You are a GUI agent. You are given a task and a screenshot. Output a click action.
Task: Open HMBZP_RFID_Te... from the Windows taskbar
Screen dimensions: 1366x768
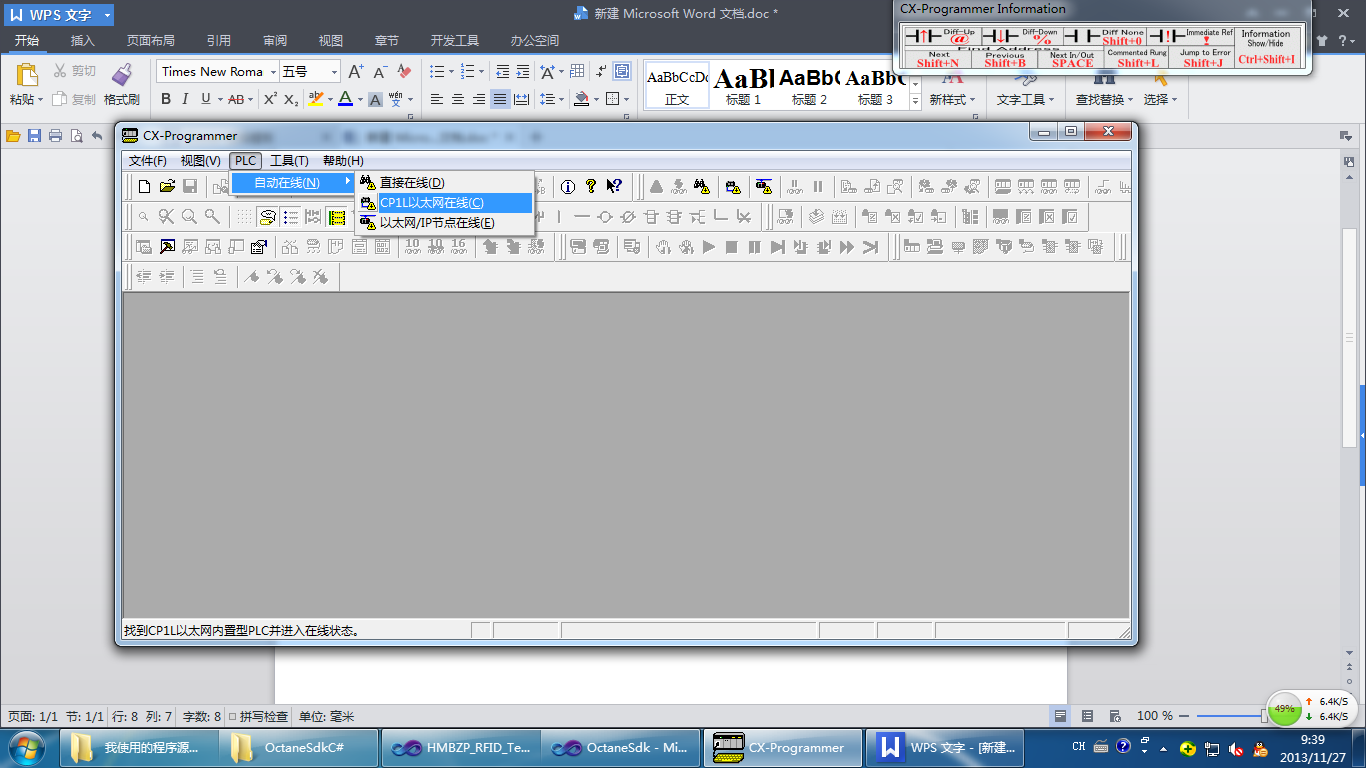coord(461,748)
